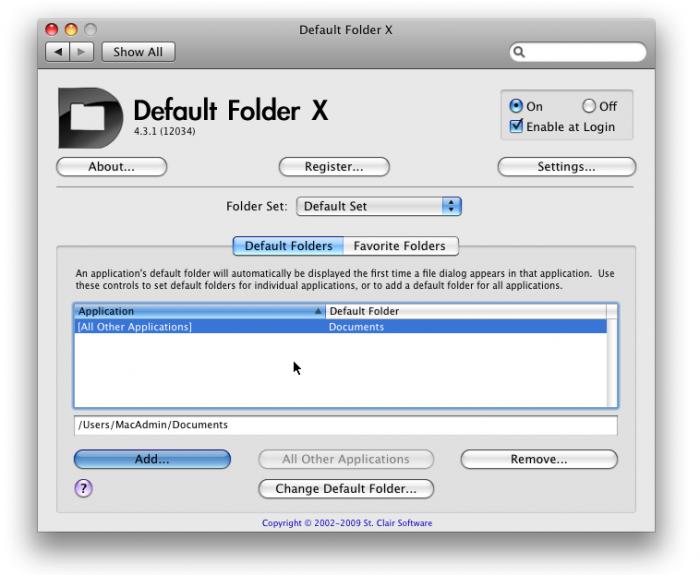Click the Remove button
The height and width of the screenshot is (575, 700).
[539, 459]
